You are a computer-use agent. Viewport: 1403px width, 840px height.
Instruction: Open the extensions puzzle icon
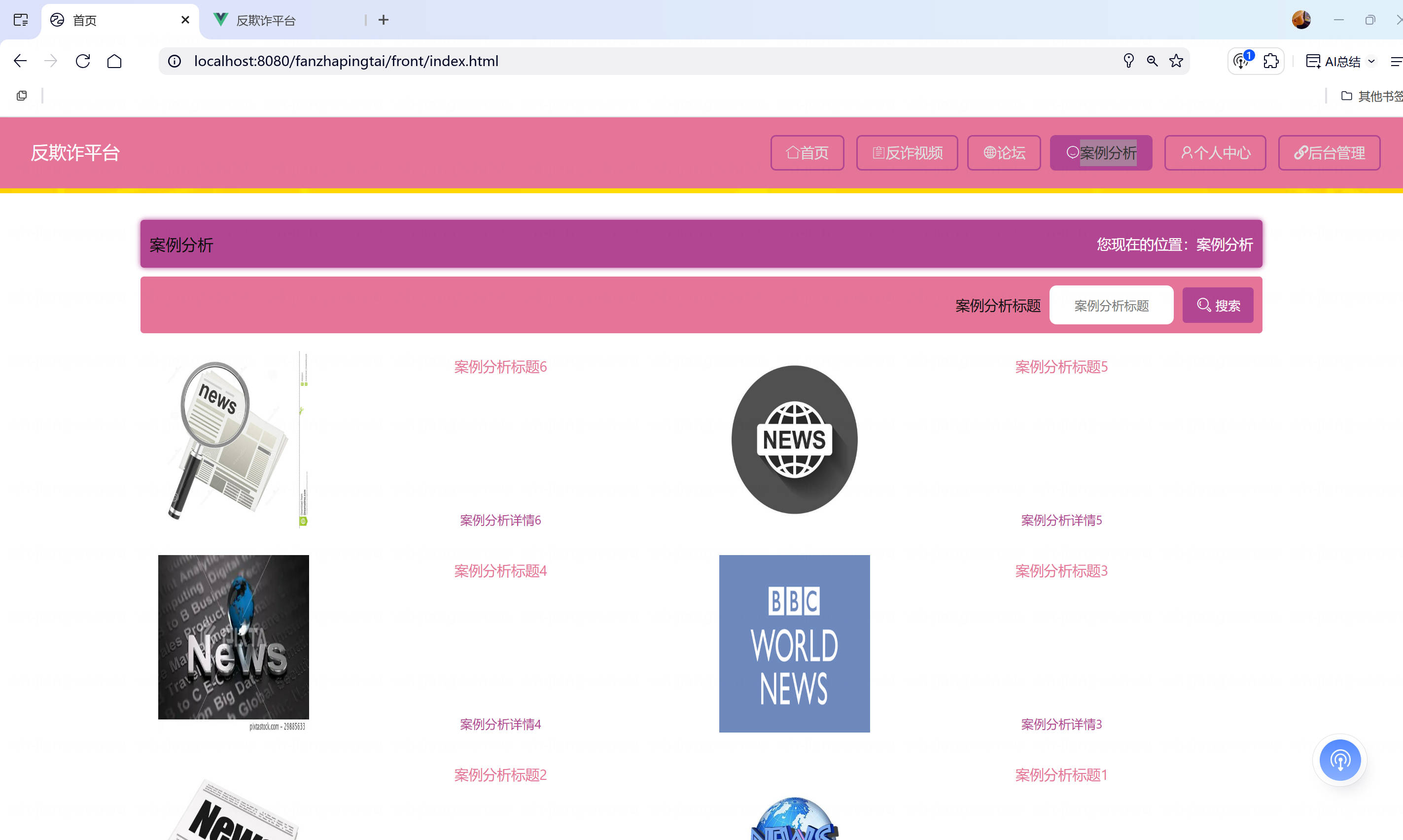pyautogui.click(x=1271, y=61)
